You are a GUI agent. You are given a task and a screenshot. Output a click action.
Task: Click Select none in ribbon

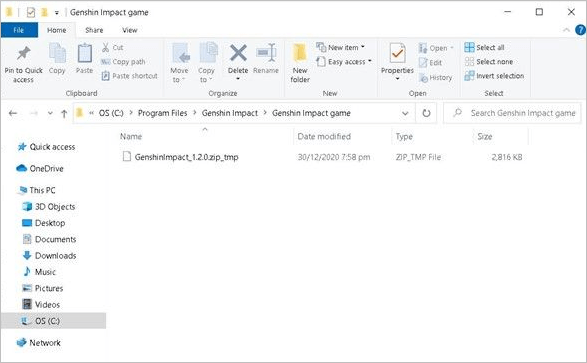tap(489, 62)
